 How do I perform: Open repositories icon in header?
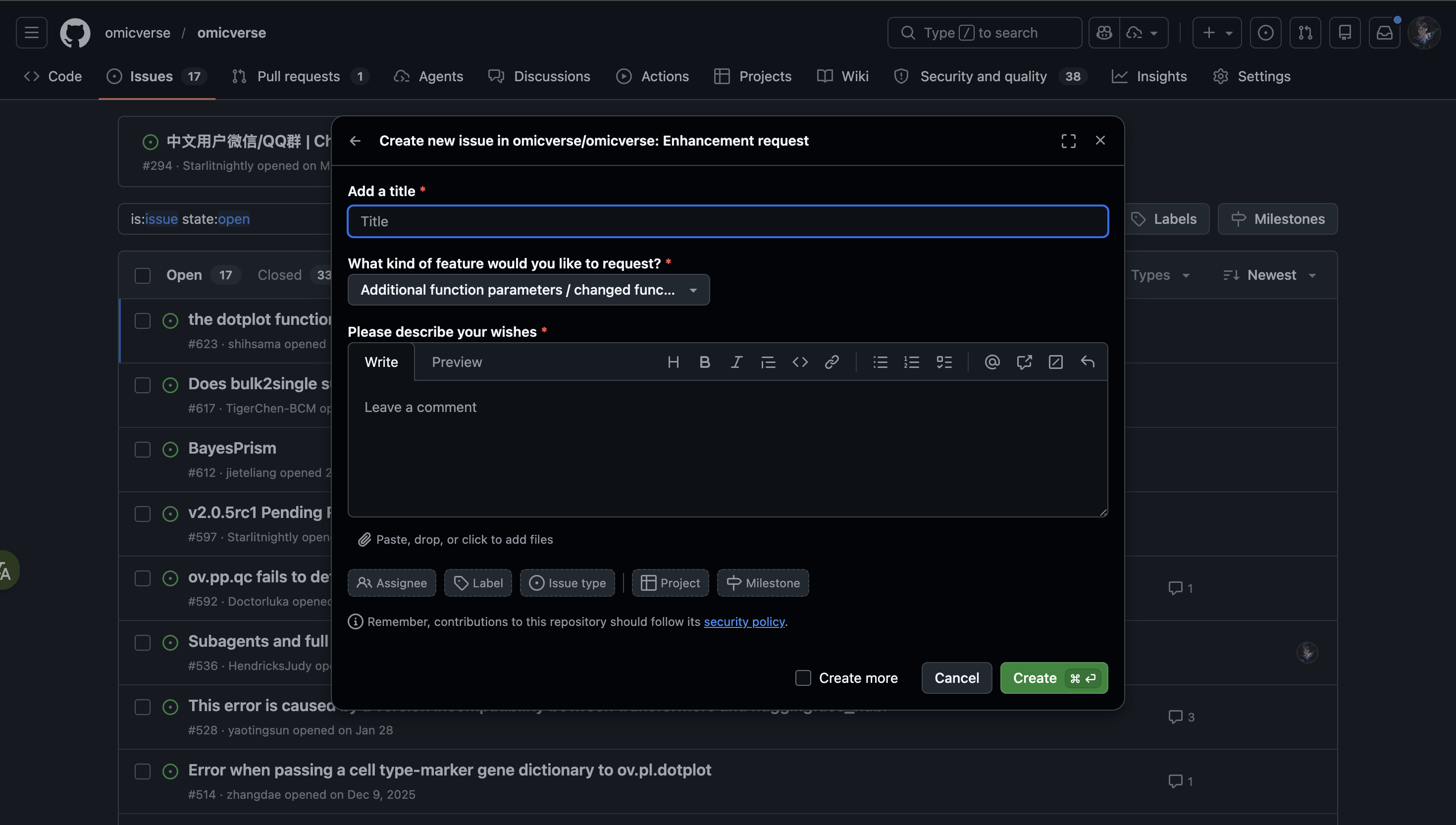1345,33
